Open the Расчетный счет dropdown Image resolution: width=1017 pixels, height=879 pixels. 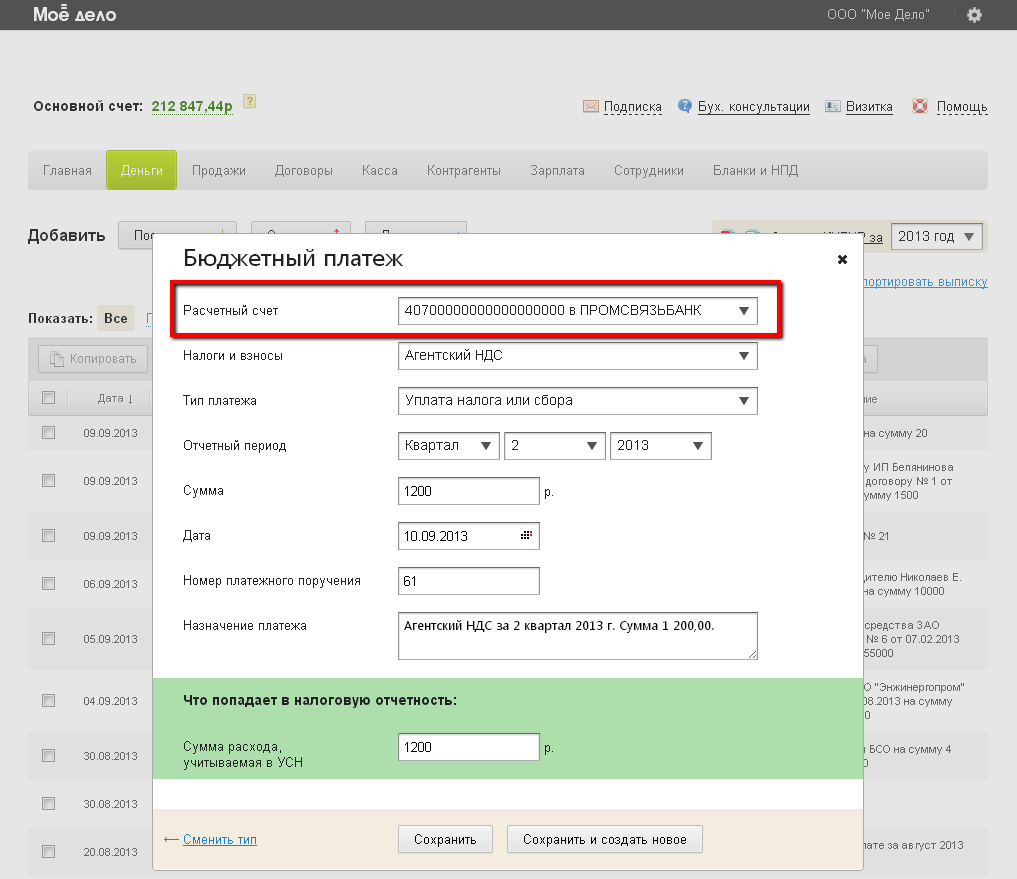[577, 311]
